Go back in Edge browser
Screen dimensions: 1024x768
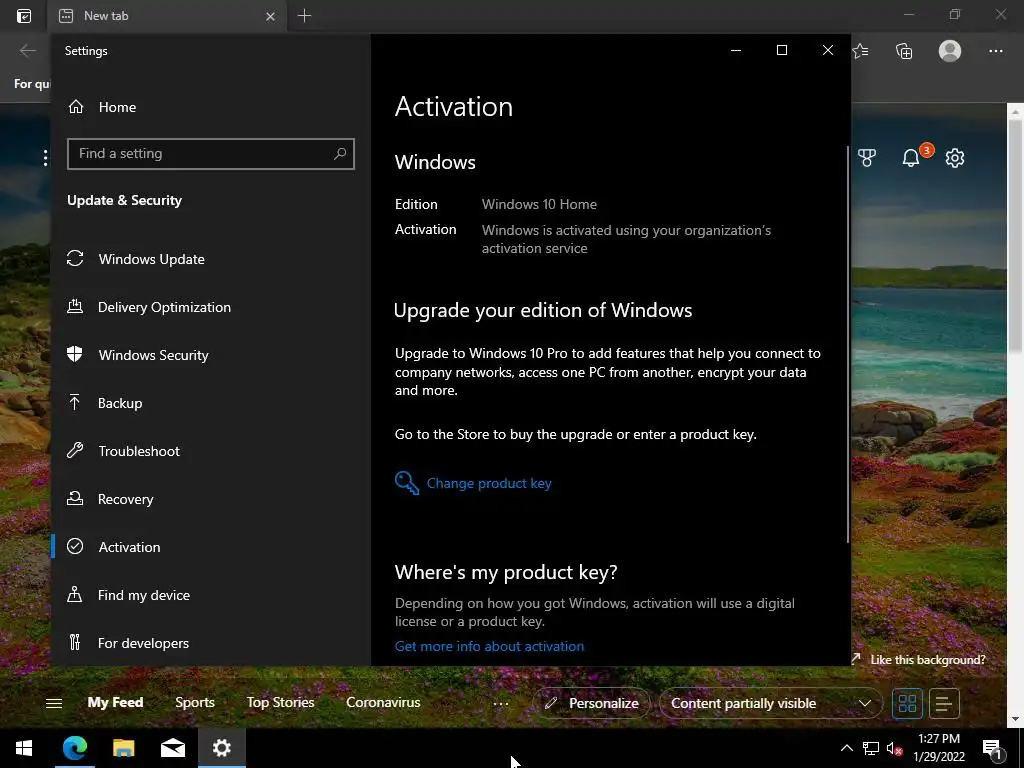point(27,51)
